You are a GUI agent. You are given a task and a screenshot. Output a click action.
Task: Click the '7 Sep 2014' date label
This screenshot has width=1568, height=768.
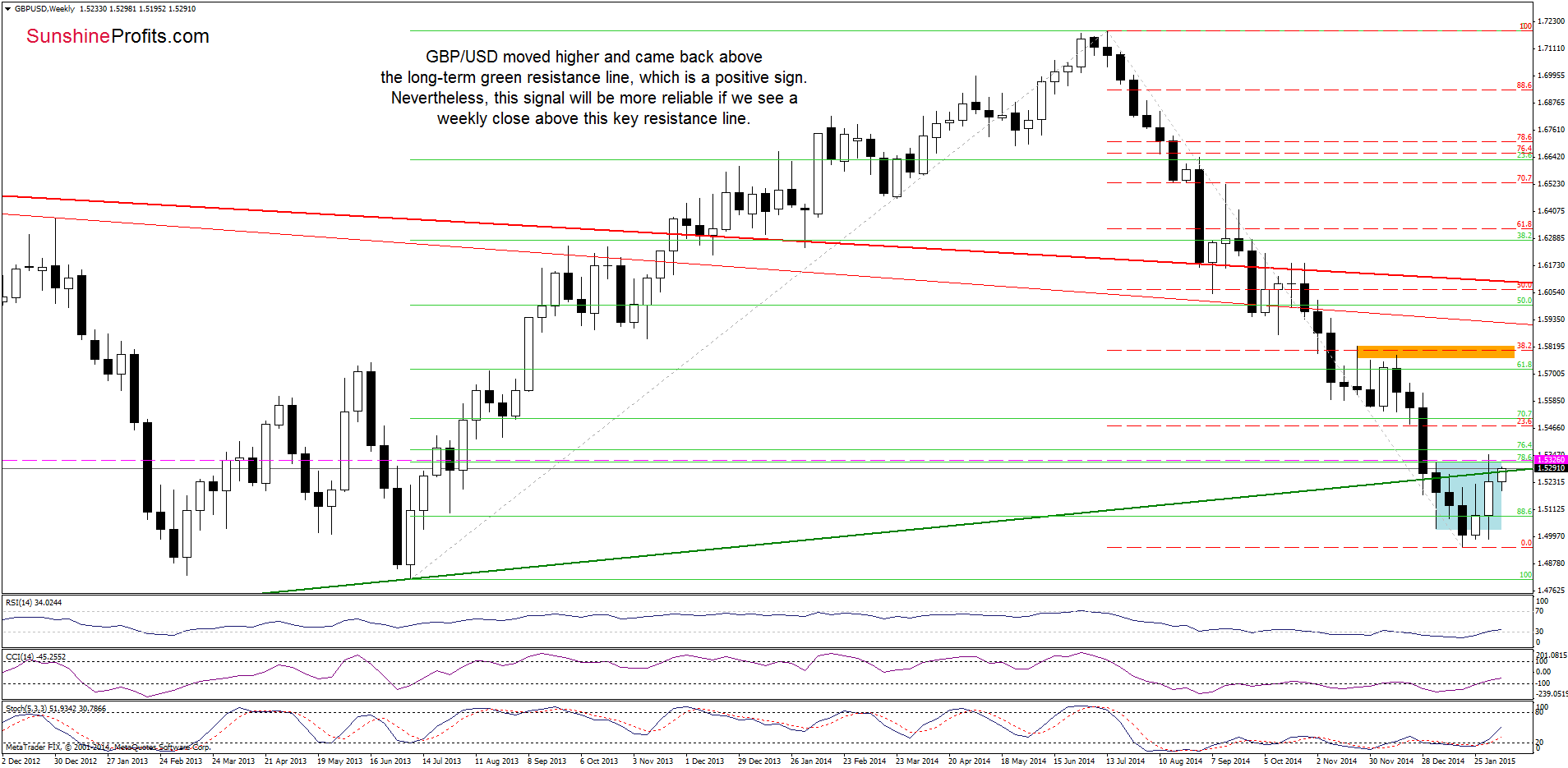tap(1231, 761)
